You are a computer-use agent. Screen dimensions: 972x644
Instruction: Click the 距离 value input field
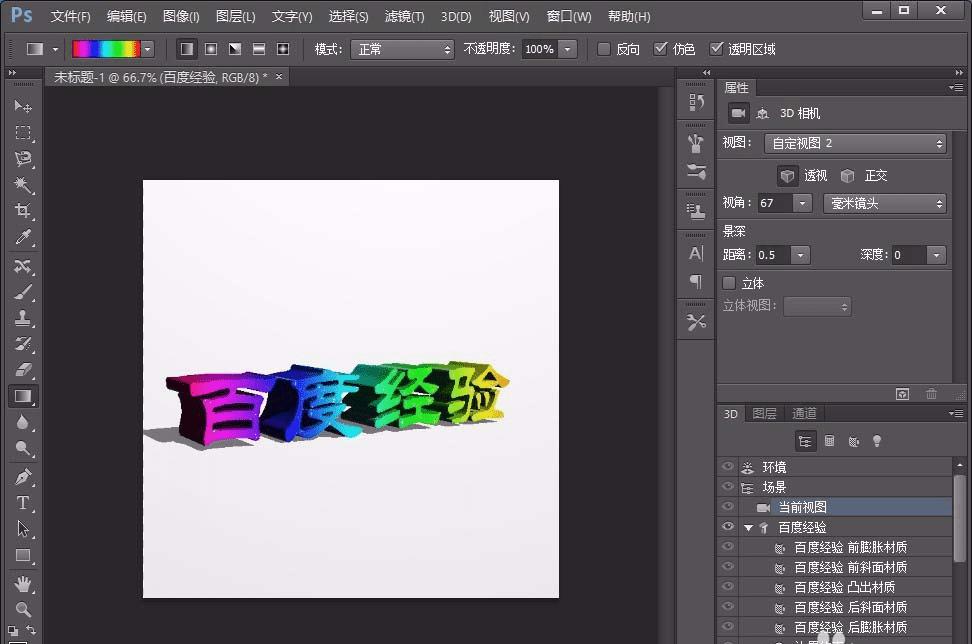(773, 255)
